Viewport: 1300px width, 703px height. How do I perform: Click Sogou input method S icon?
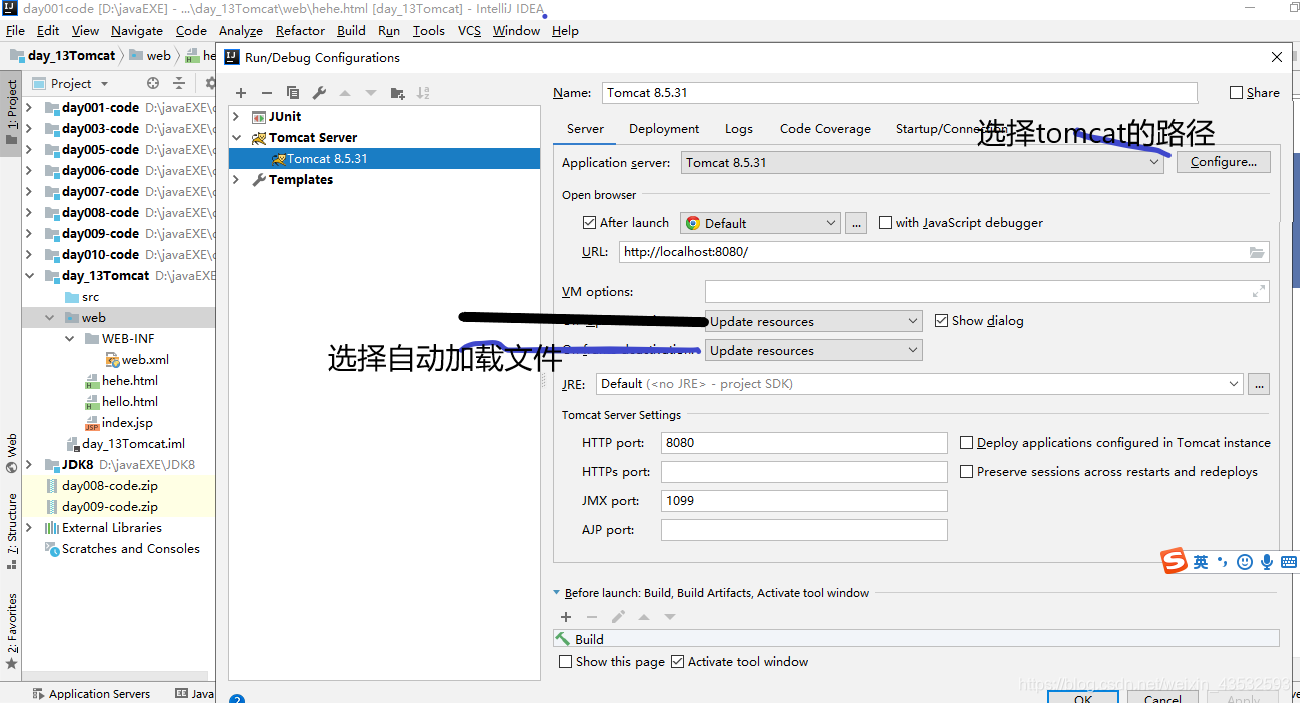tap(1173, 562)
